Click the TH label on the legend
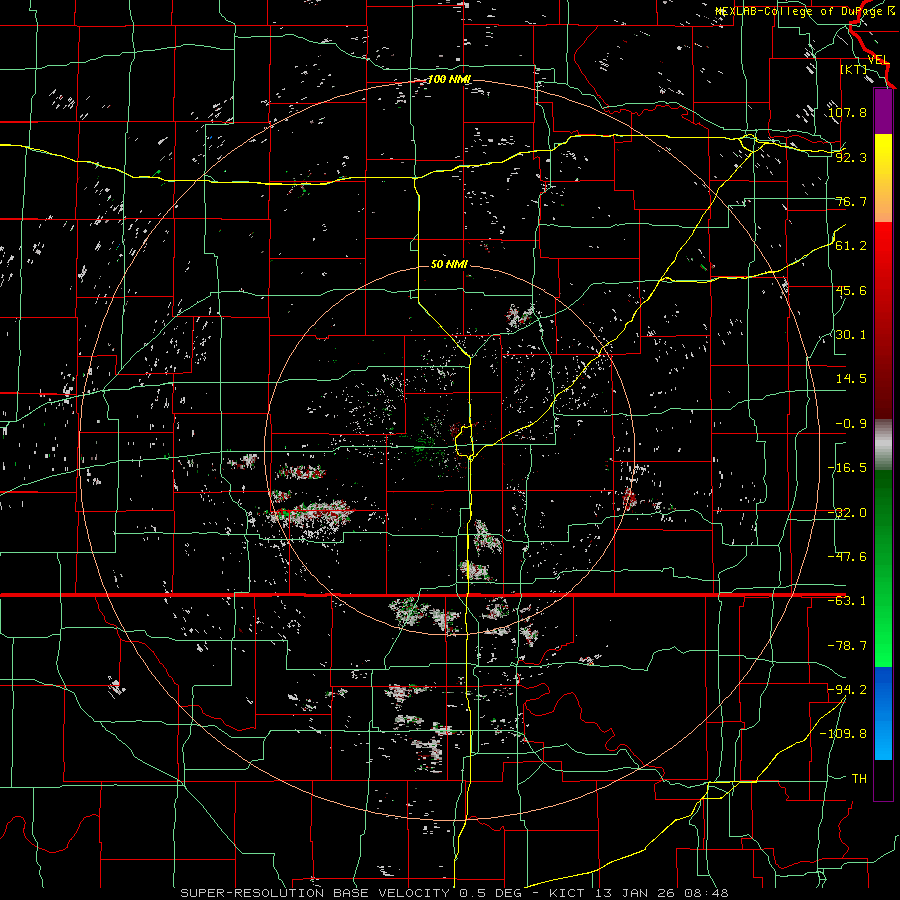Screen dimensions: 900x900 (859, 778)
